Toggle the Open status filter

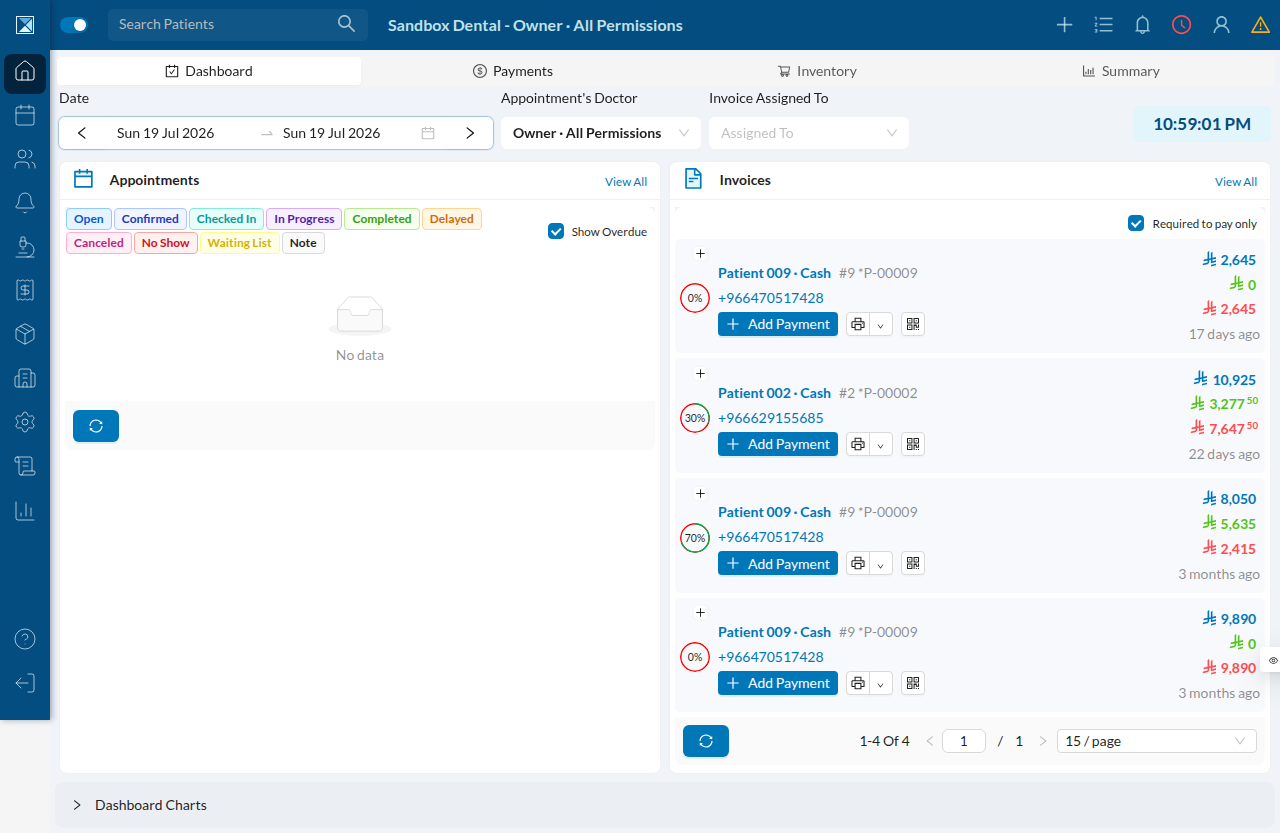tap(89, 219)
